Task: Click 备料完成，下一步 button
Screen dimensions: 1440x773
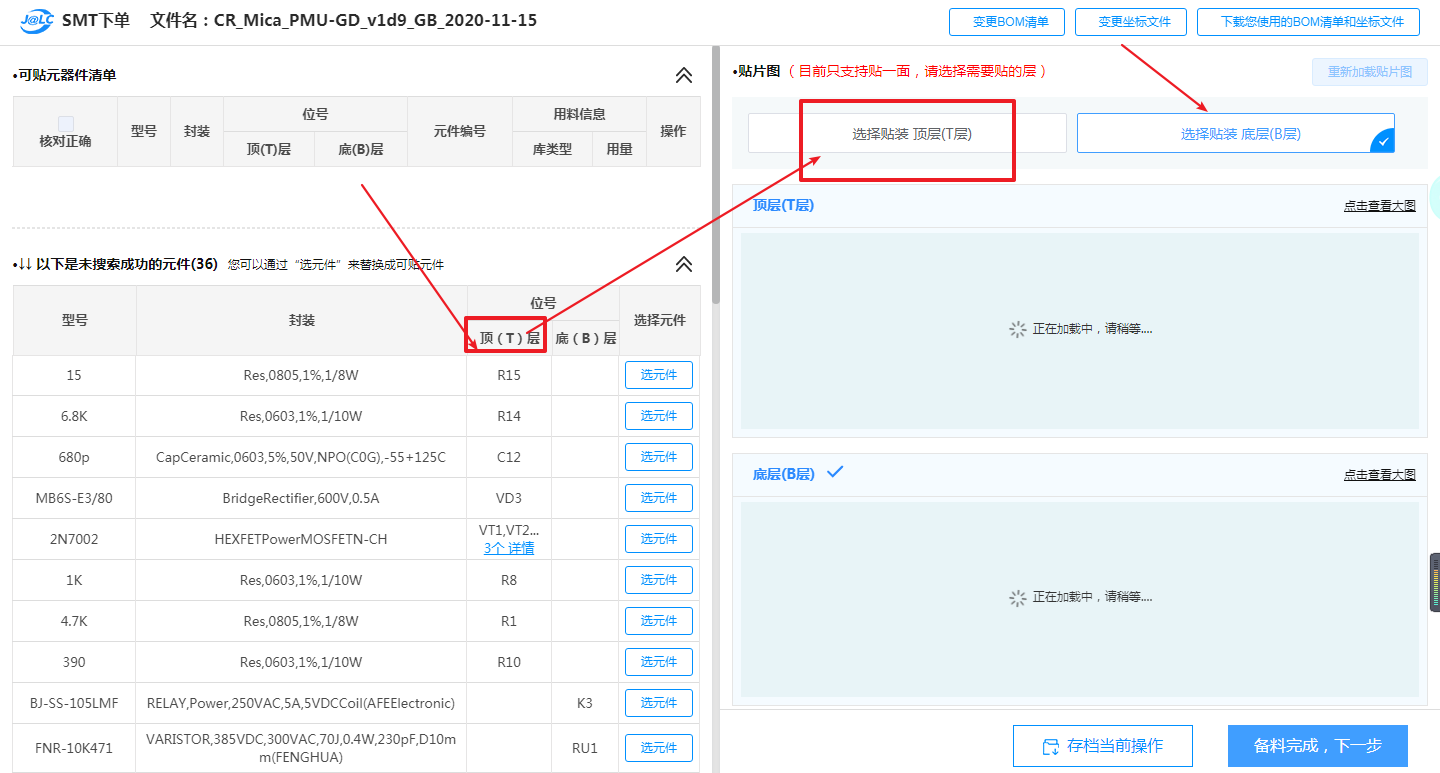Action: click(1317, 746)
